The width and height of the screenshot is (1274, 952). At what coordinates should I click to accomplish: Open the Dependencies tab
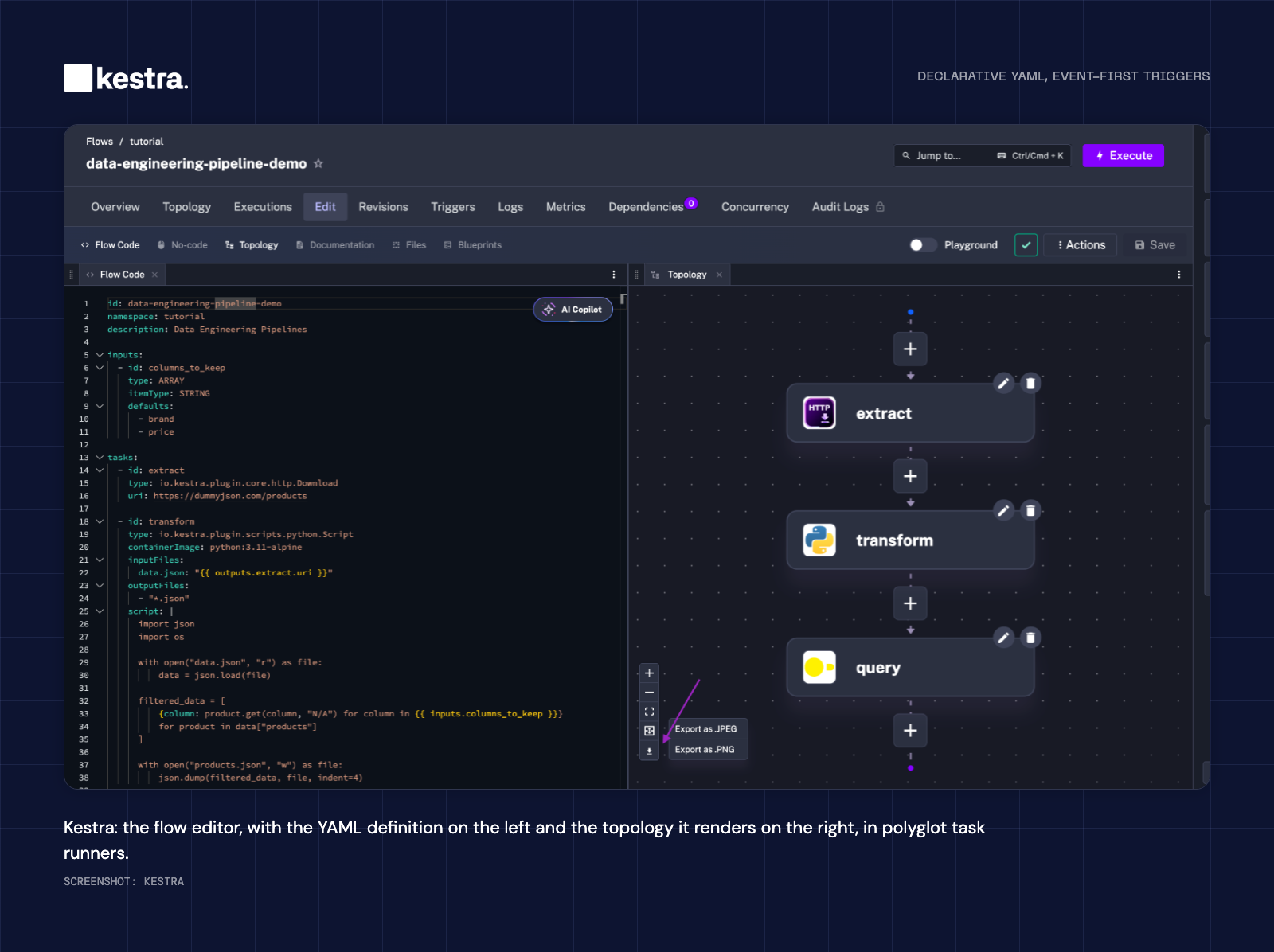pyautogui.click(x=653, y=207)
